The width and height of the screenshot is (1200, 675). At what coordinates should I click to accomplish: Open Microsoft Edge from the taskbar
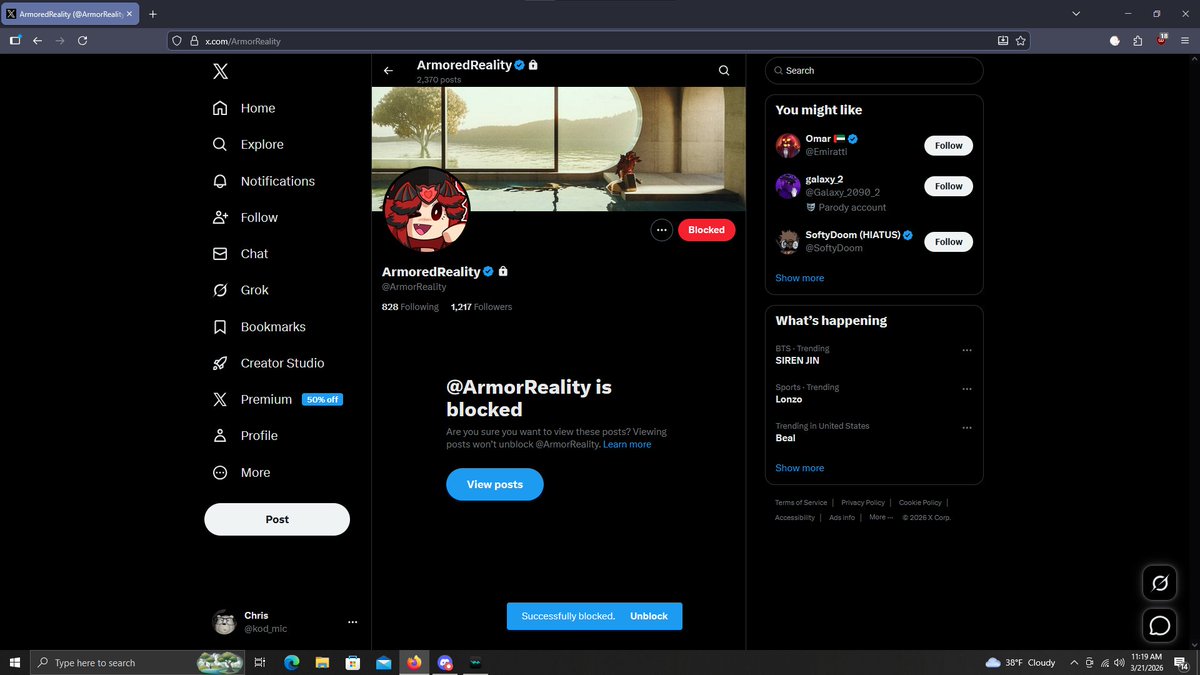click(291, 662)
